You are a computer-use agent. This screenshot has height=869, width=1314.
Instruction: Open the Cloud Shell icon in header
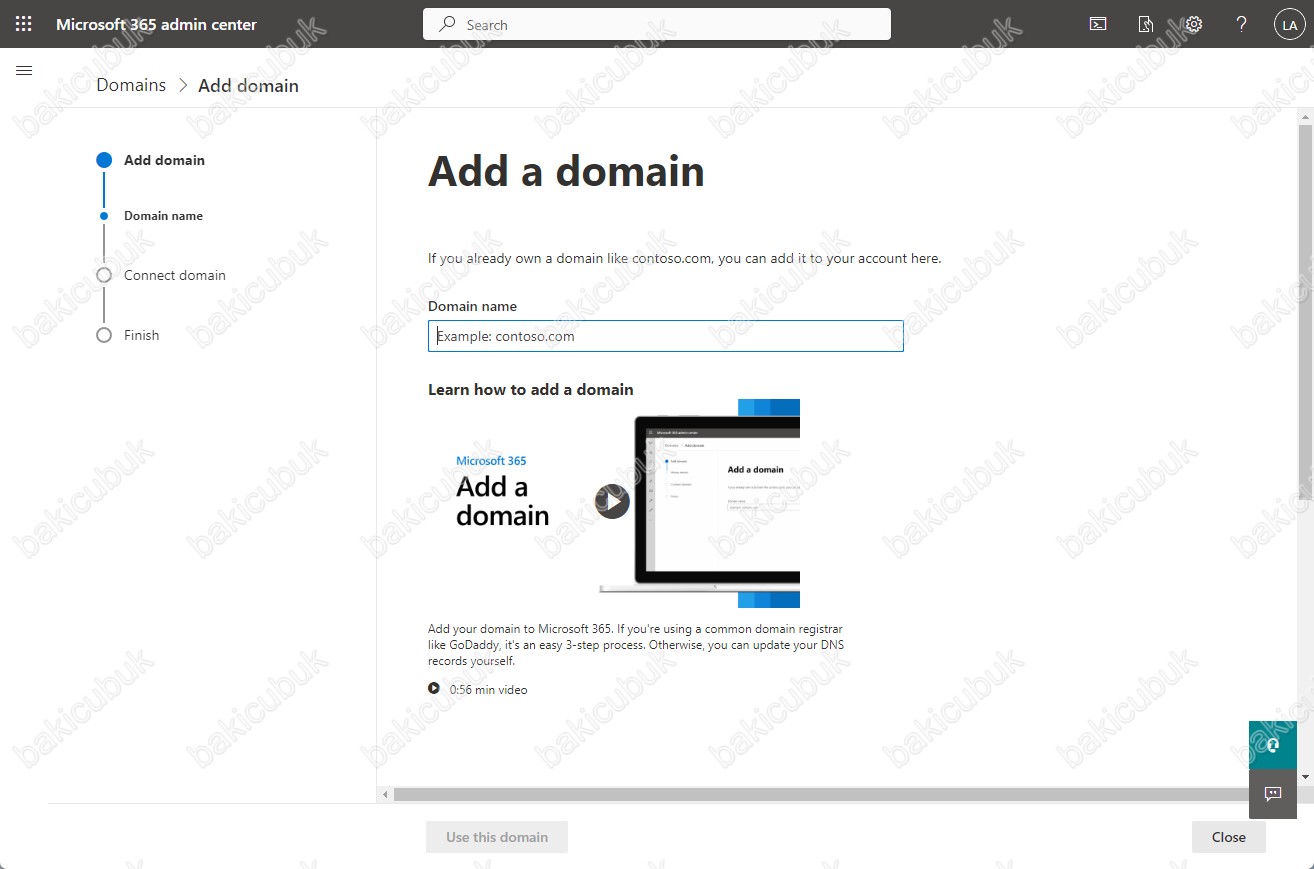1098,24
